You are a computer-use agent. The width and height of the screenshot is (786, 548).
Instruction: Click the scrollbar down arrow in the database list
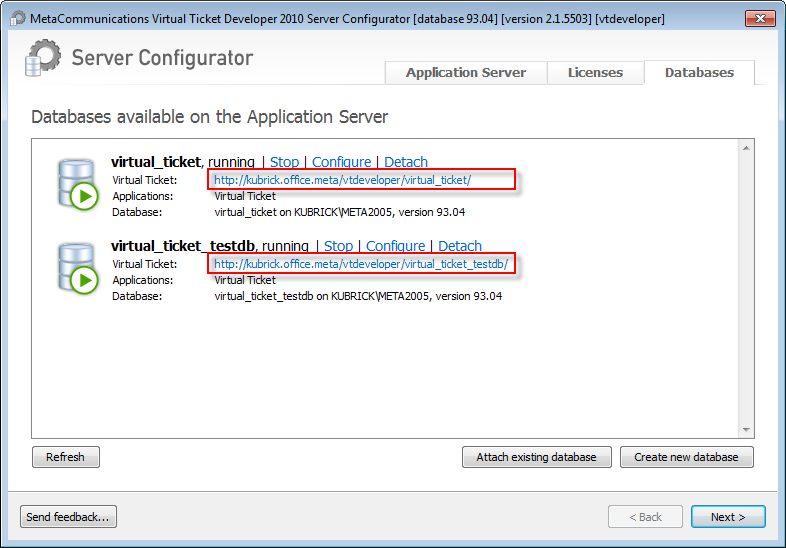click(x=746, y=430)
